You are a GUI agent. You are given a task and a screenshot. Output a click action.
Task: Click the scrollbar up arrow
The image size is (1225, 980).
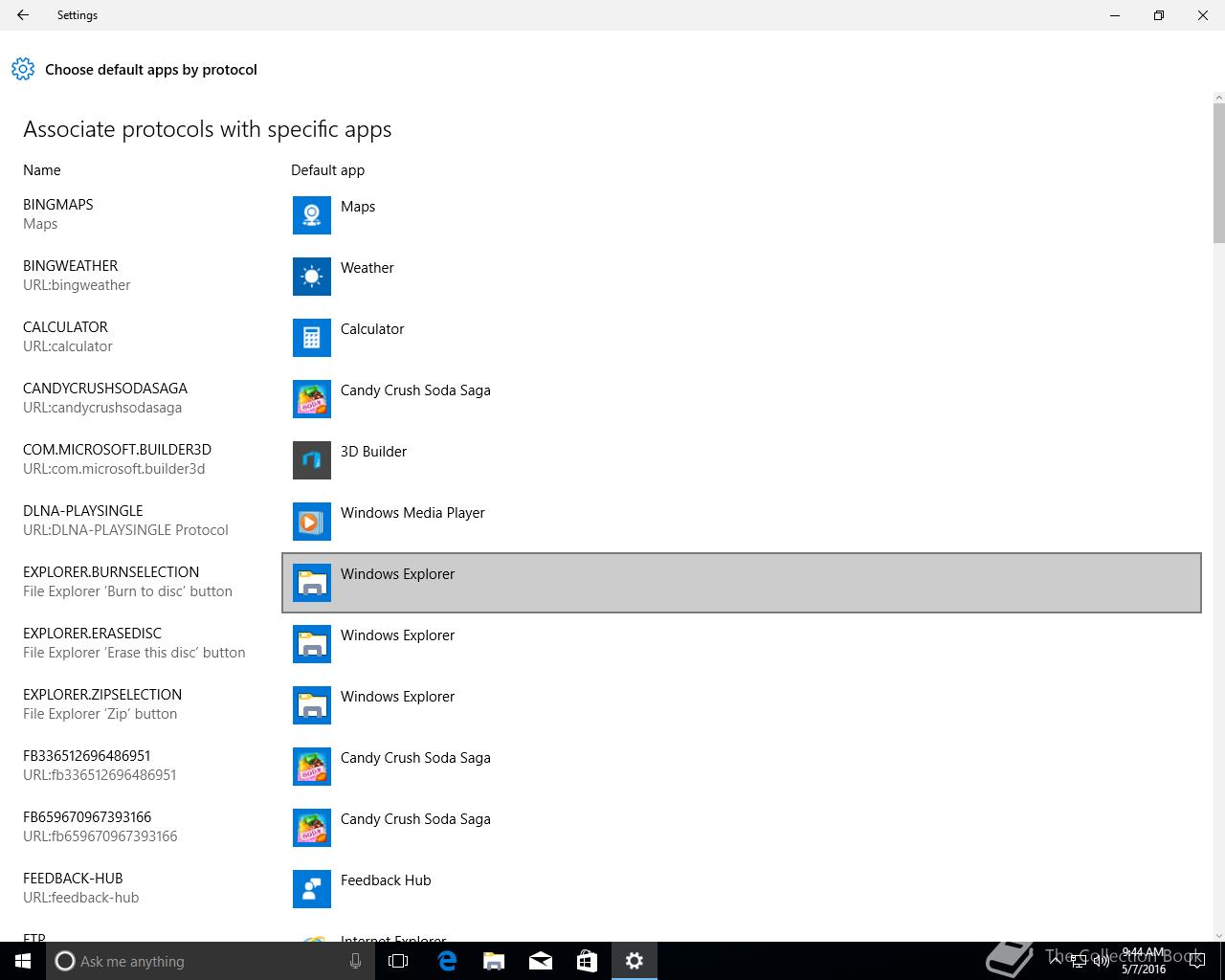(1219, 97)
